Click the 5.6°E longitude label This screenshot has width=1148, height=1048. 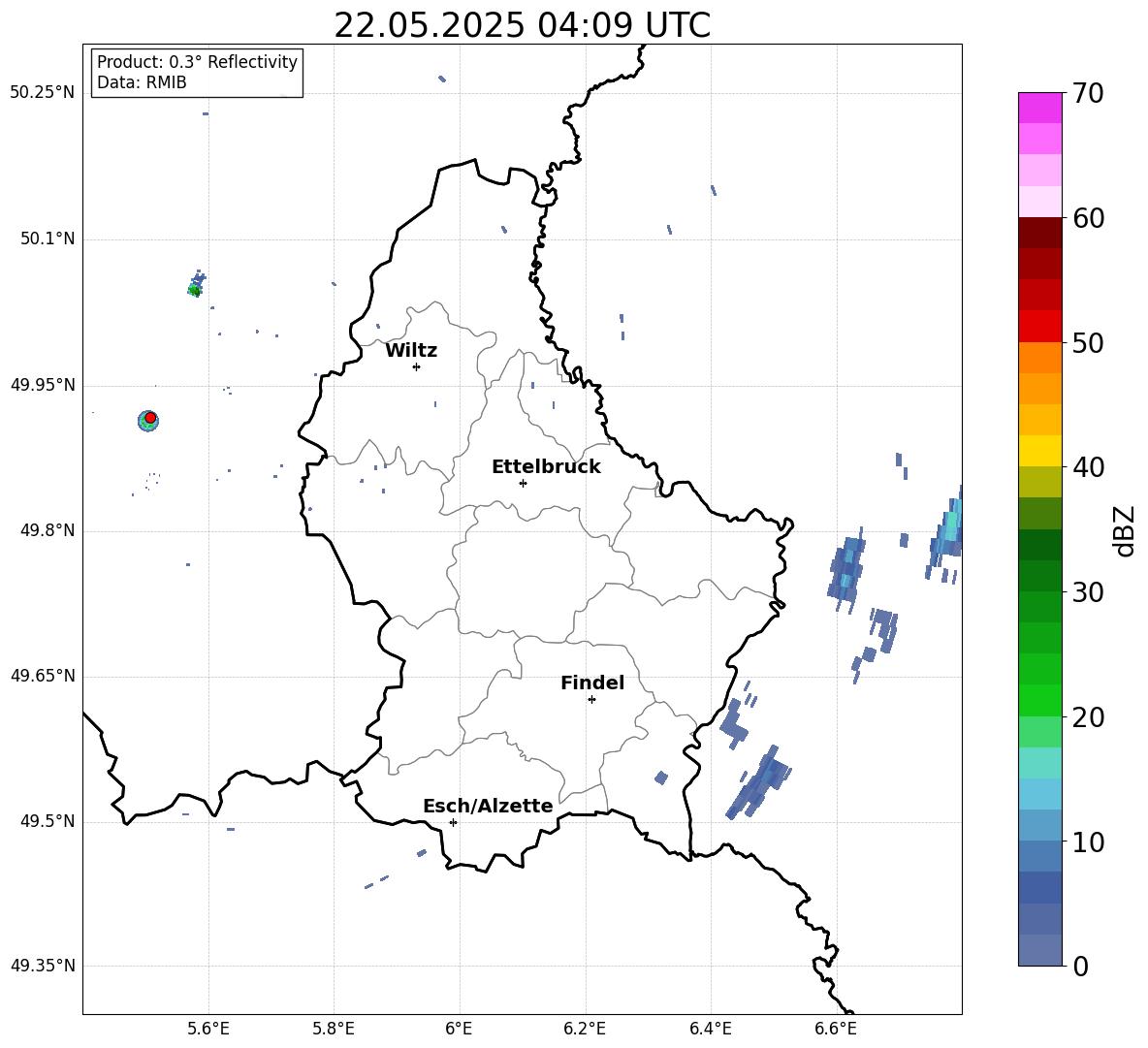(x=208, y=1029)
